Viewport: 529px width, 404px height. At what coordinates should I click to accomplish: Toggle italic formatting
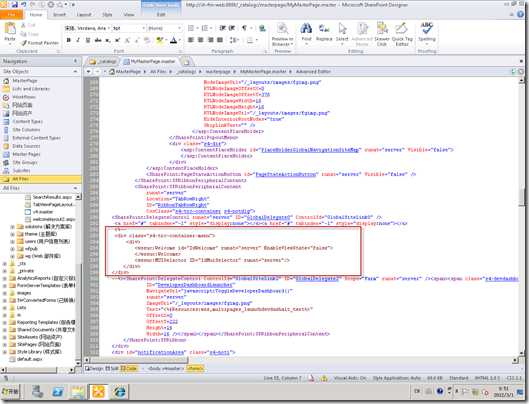(x=78, y=40)
